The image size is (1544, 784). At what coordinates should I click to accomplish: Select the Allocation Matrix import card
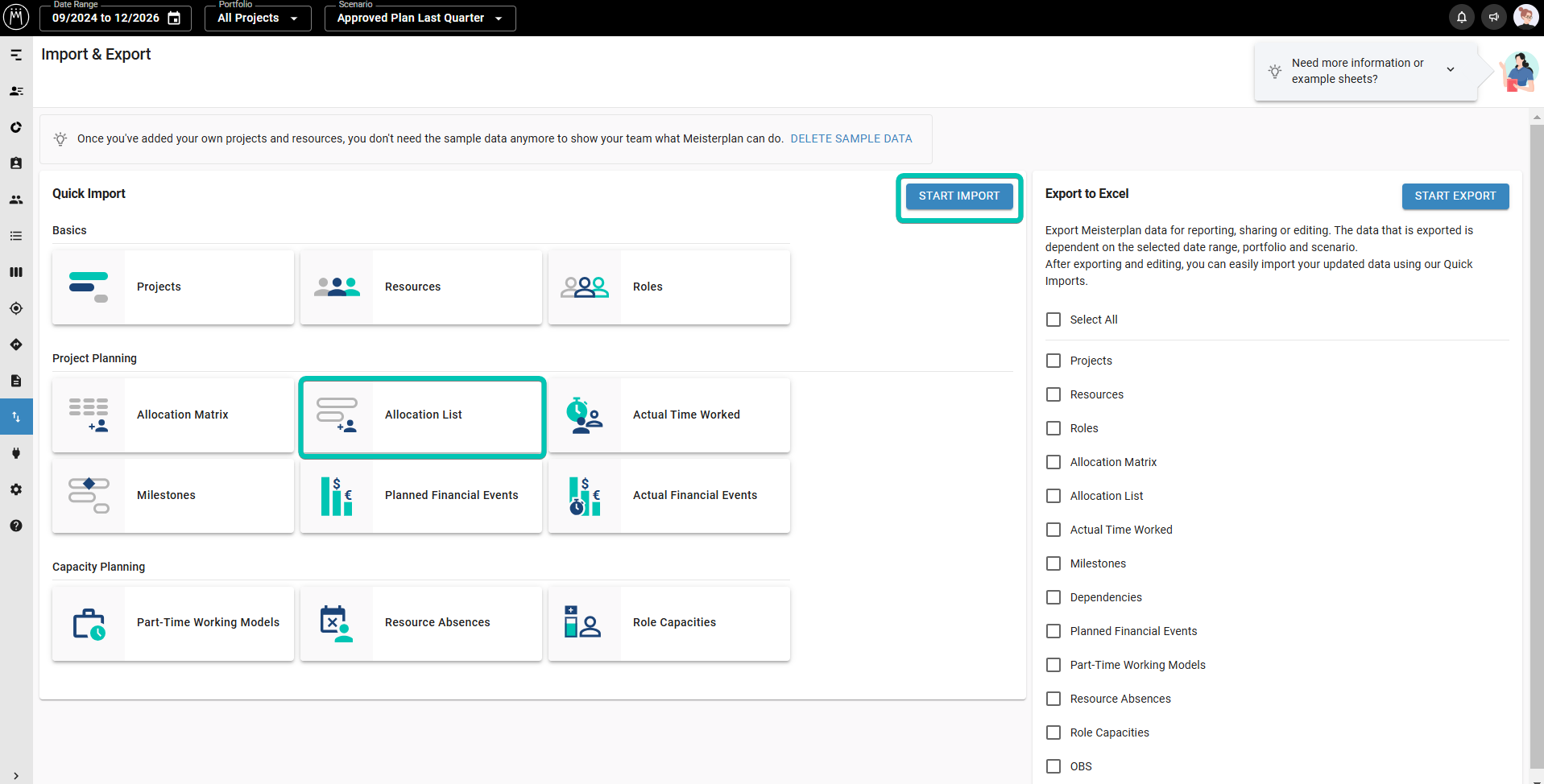coord(173,415)
